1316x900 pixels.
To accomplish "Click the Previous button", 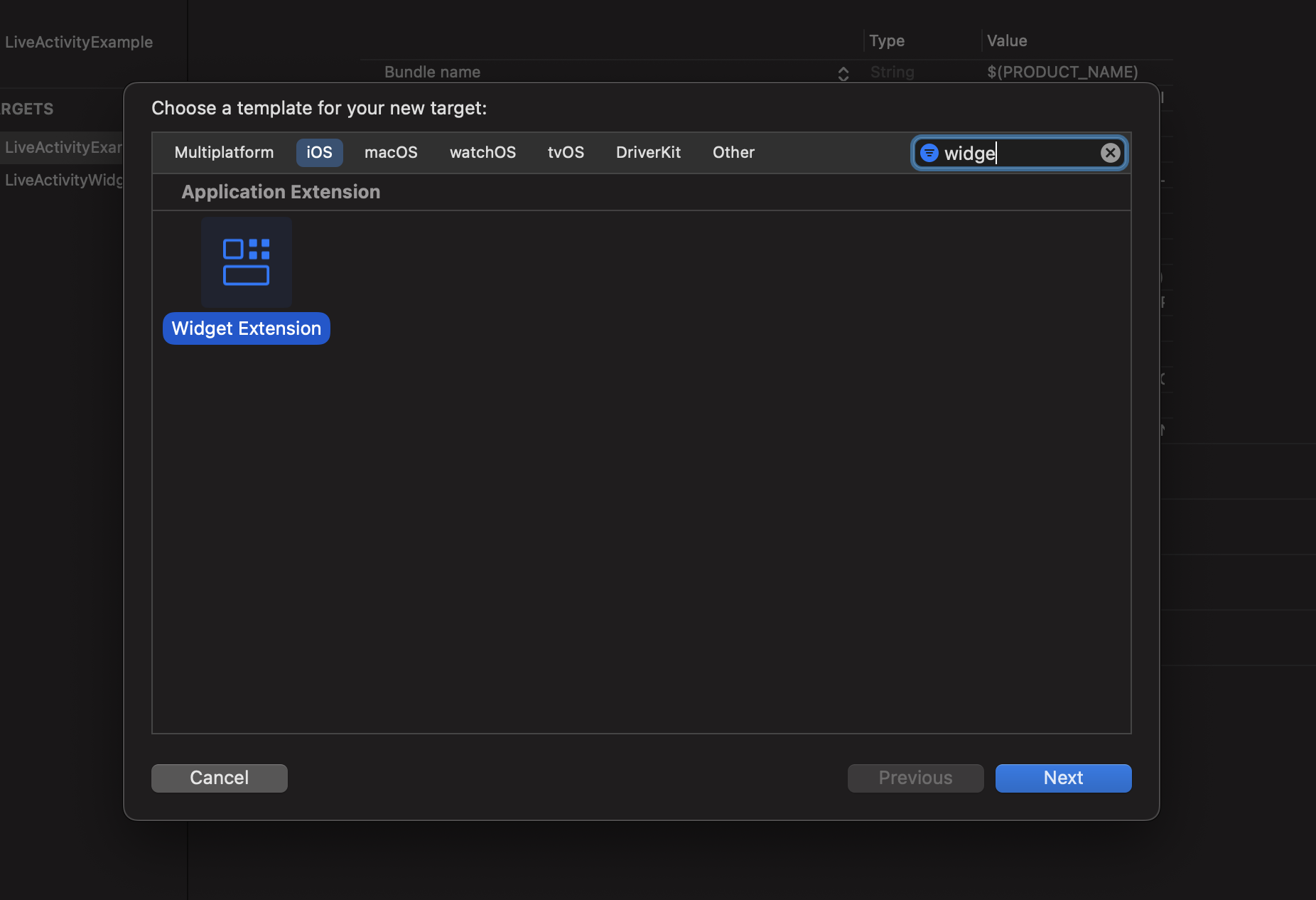I will pos(915,778).
